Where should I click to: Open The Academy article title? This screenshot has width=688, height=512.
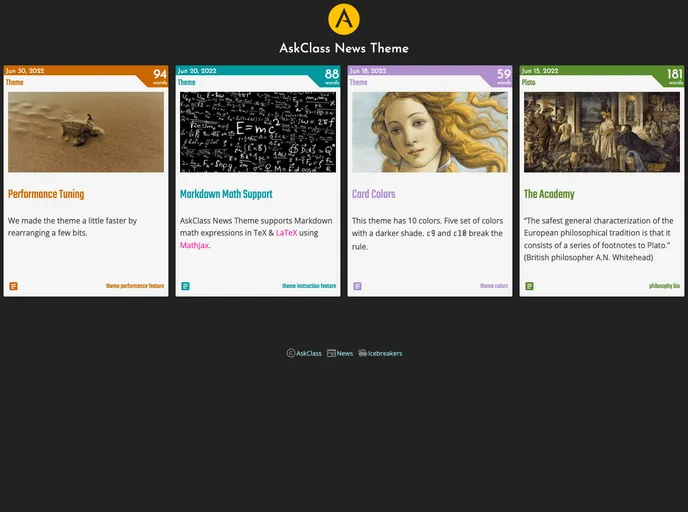coord(549,194)
